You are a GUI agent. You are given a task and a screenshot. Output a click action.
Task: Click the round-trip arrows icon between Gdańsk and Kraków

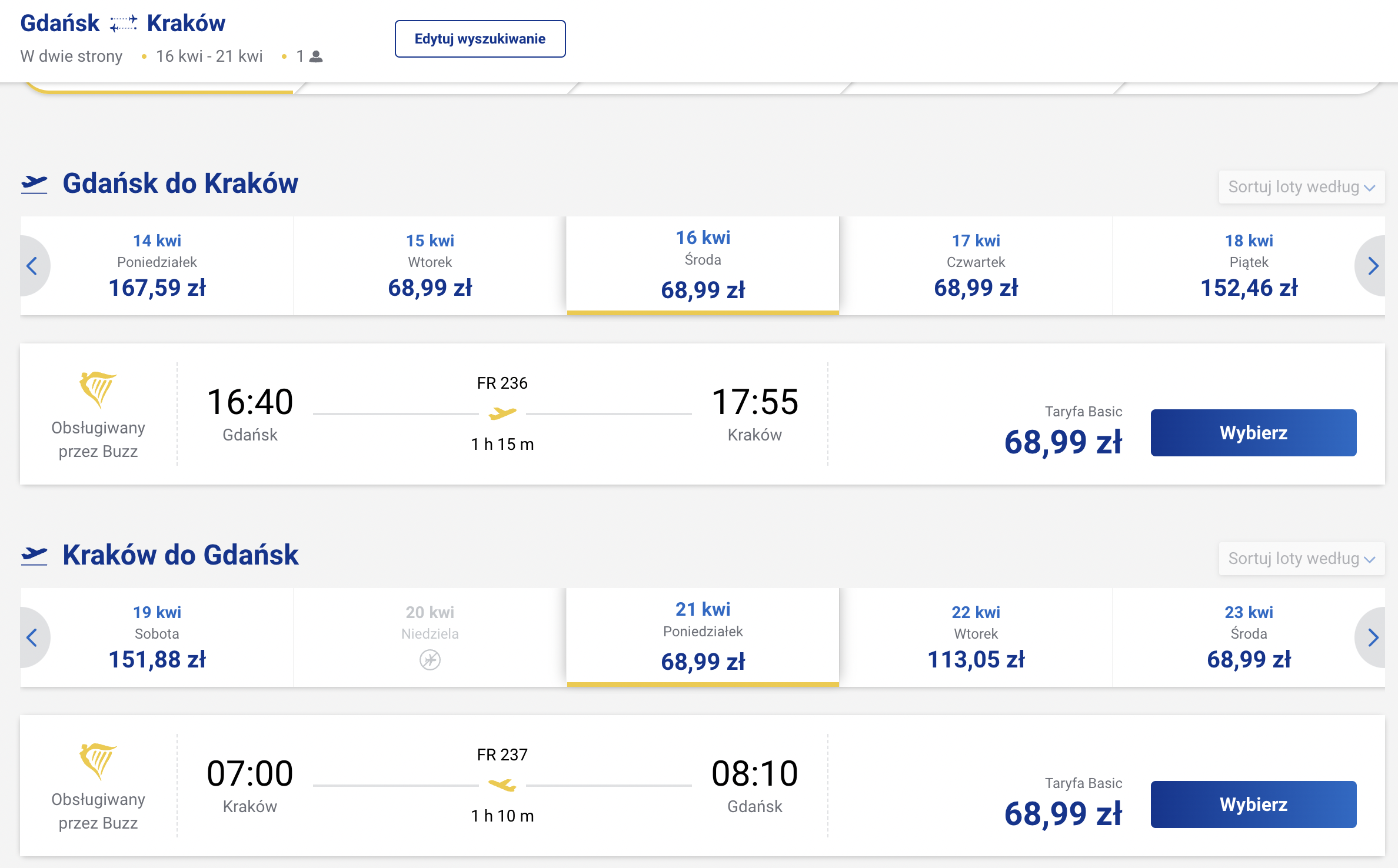point(124,24)
